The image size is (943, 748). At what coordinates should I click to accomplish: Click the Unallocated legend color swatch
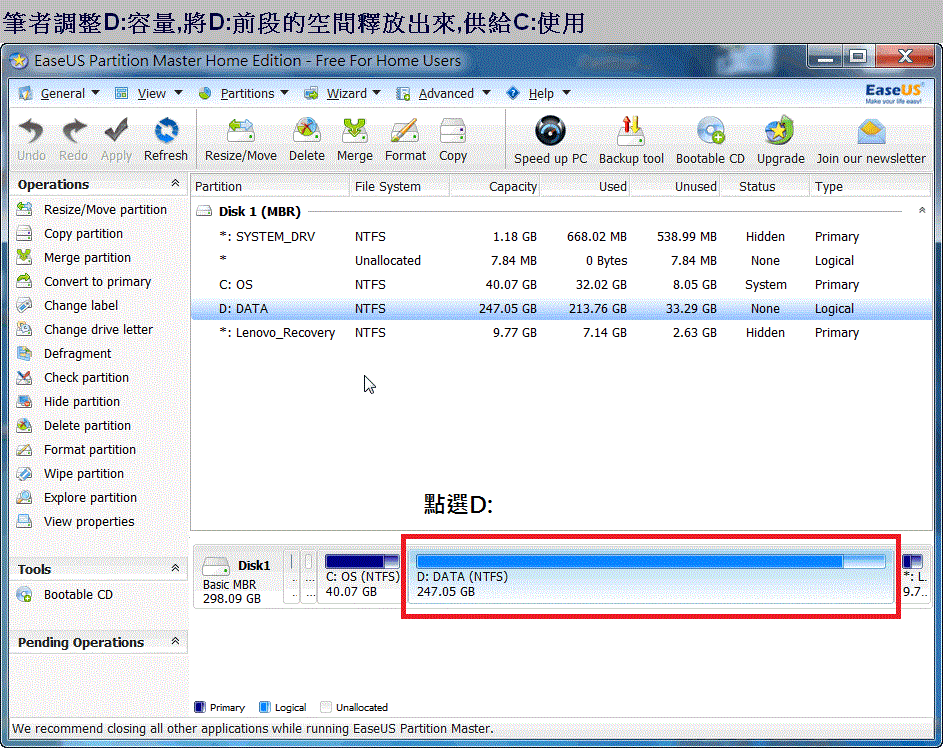[x=326, y=707]
